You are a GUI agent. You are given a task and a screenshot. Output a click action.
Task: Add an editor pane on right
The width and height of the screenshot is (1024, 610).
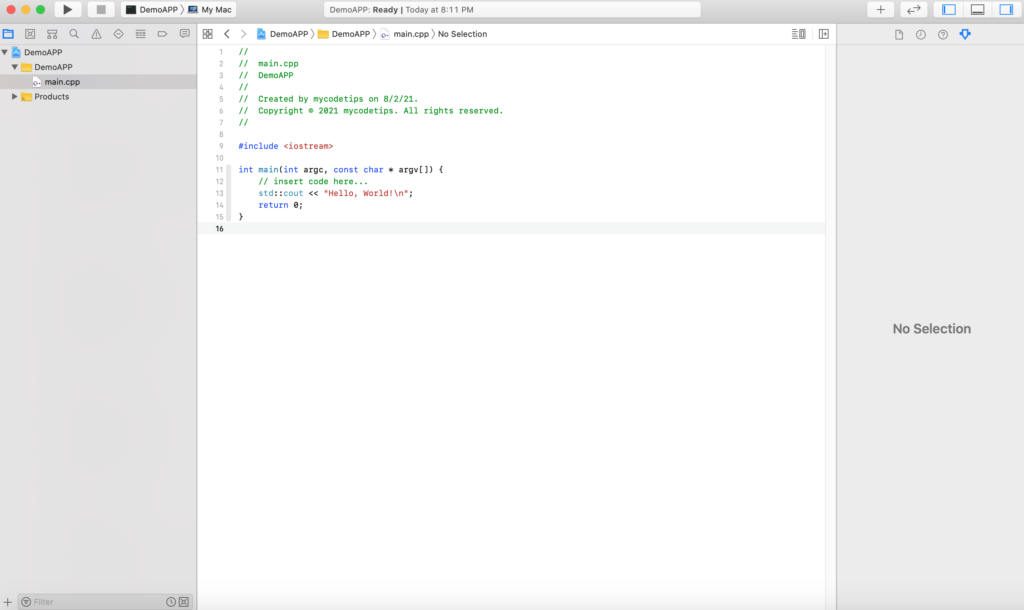click(824, 34)
